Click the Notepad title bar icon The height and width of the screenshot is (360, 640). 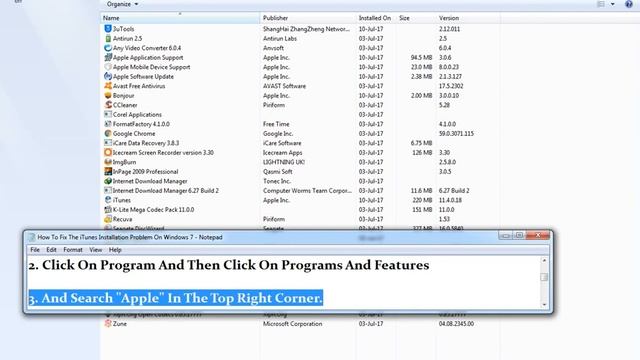tap(32, 237)
